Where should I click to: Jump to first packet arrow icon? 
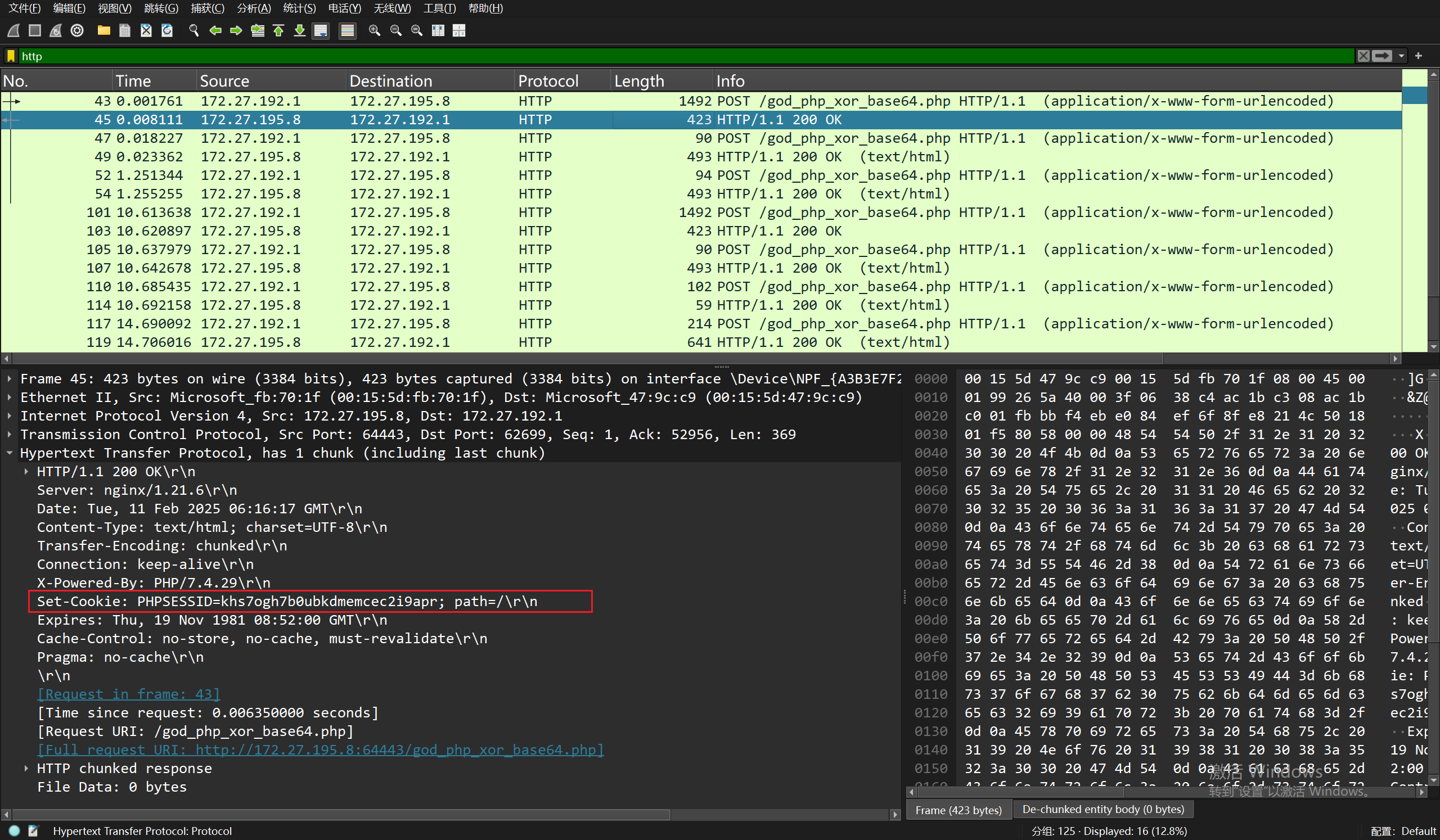click(279, 30)
